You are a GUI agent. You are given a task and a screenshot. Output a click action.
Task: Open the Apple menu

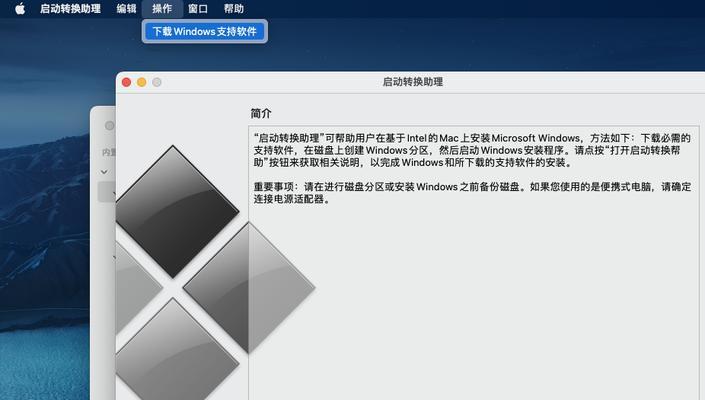click(x=20, y=9)
